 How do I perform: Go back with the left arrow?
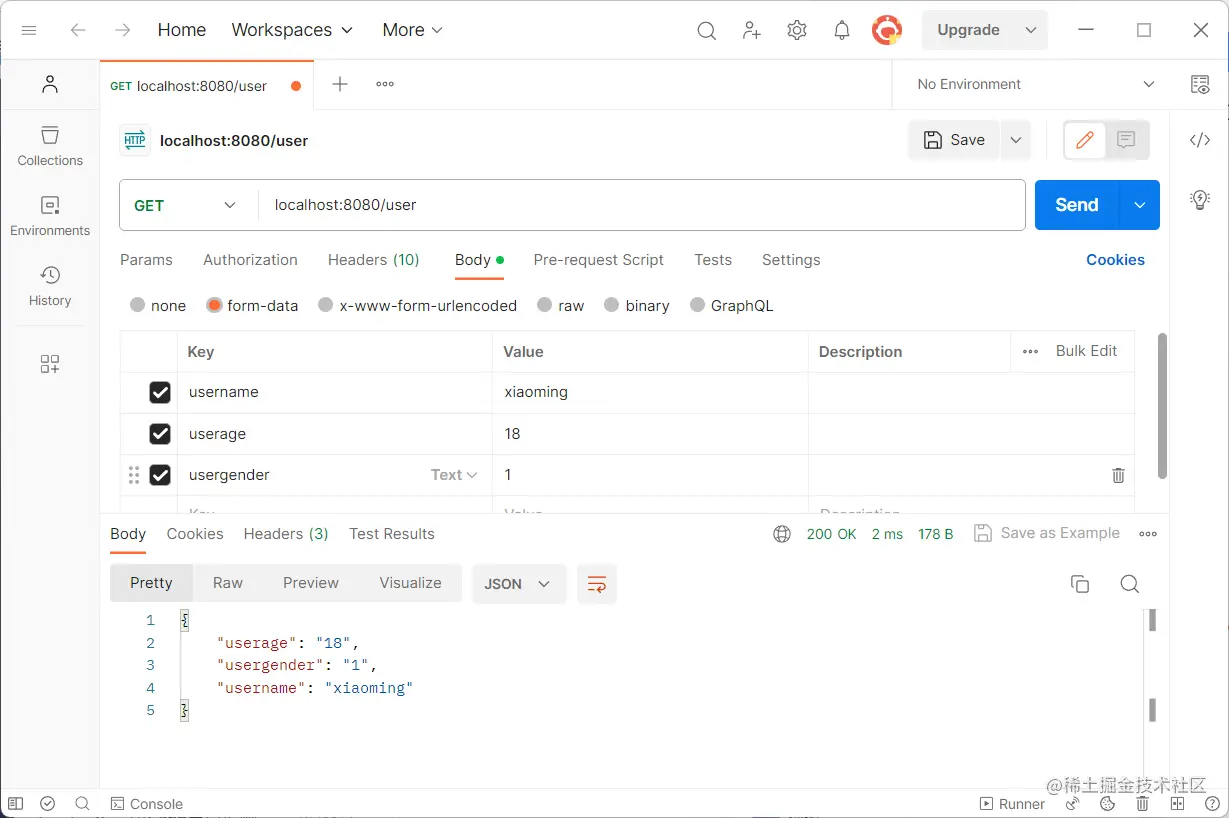(x=78, y=30)
